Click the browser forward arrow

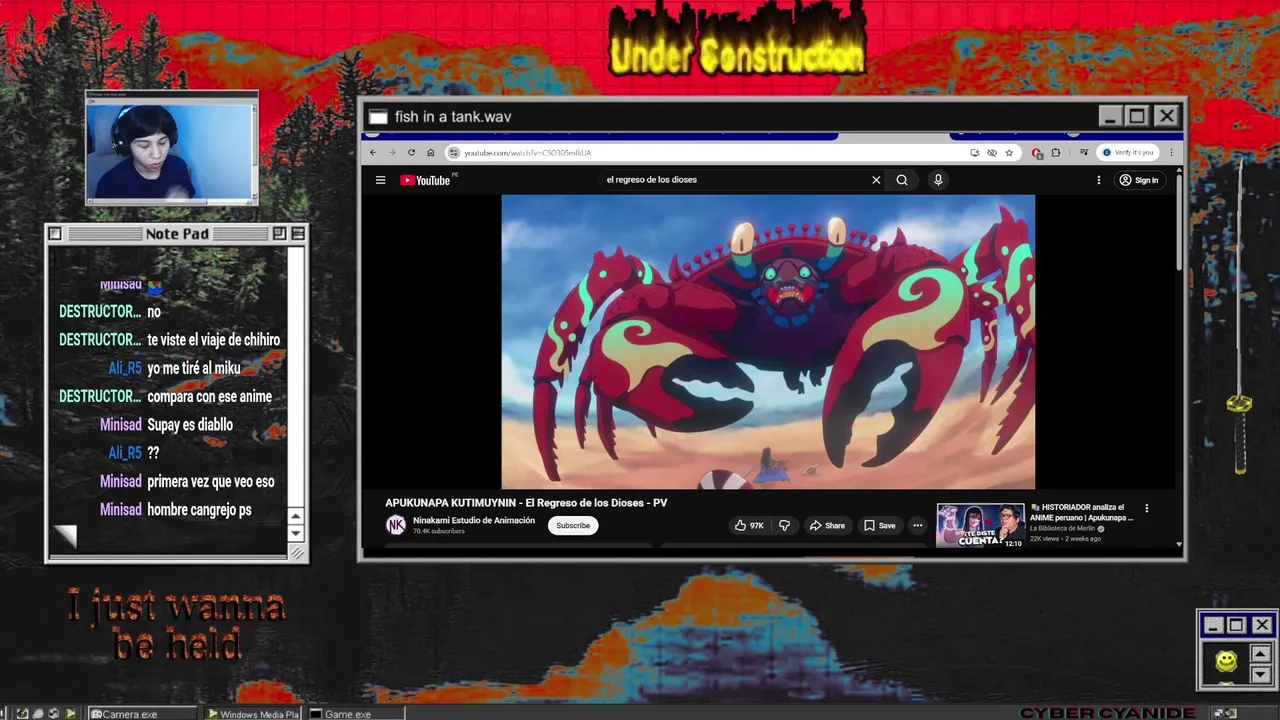pyautogui.click(x=391, y=153)
